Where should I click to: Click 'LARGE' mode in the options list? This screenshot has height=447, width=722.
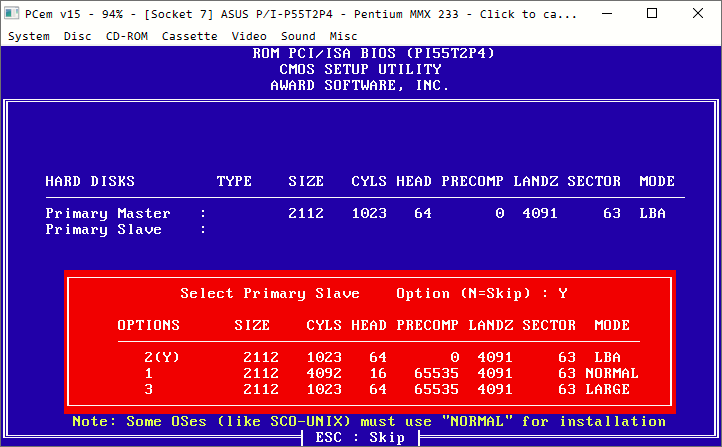(x=607, y=389)
